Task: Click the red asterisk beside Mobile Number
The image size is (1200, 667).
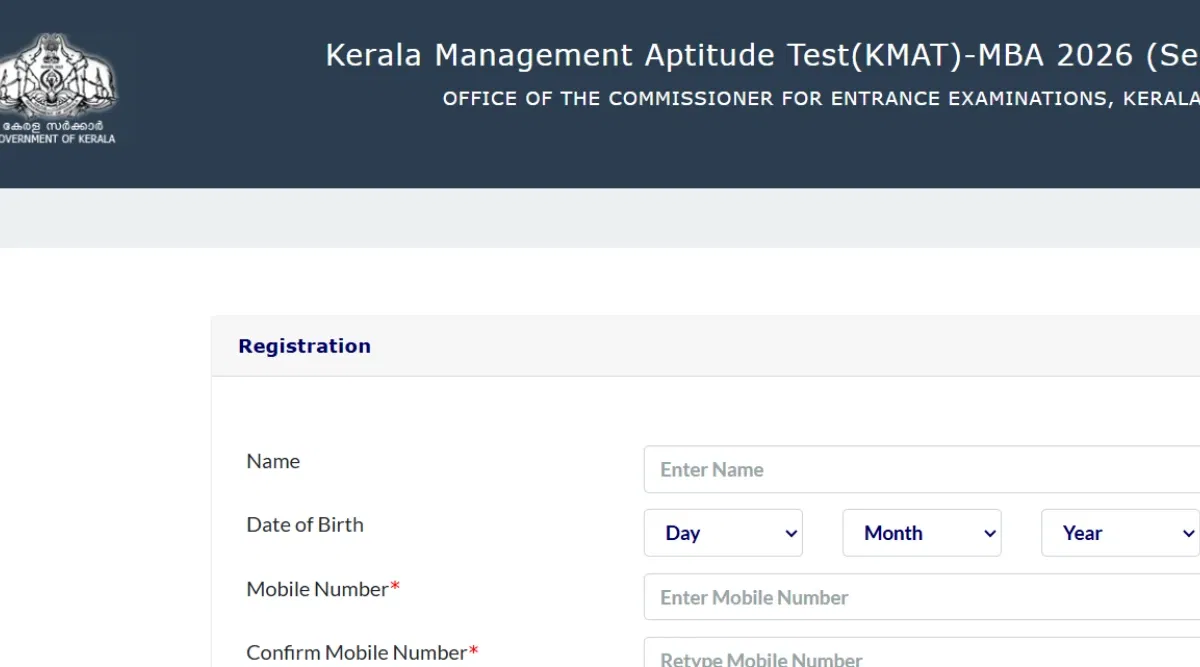Action: coord(394,583)
